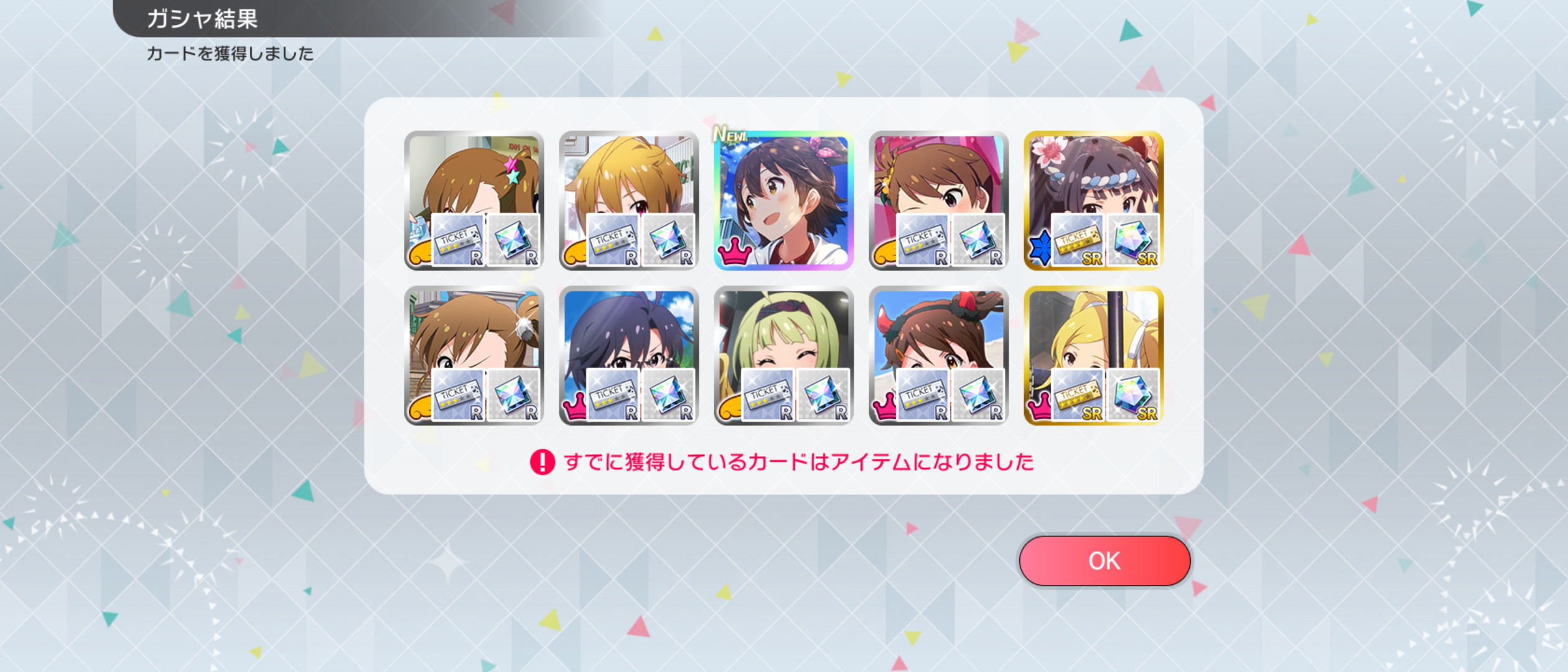Click the SR gem icon on flower-hair card
The height and width of the screenshot is (672, 1568).
tap(1133, 240)
